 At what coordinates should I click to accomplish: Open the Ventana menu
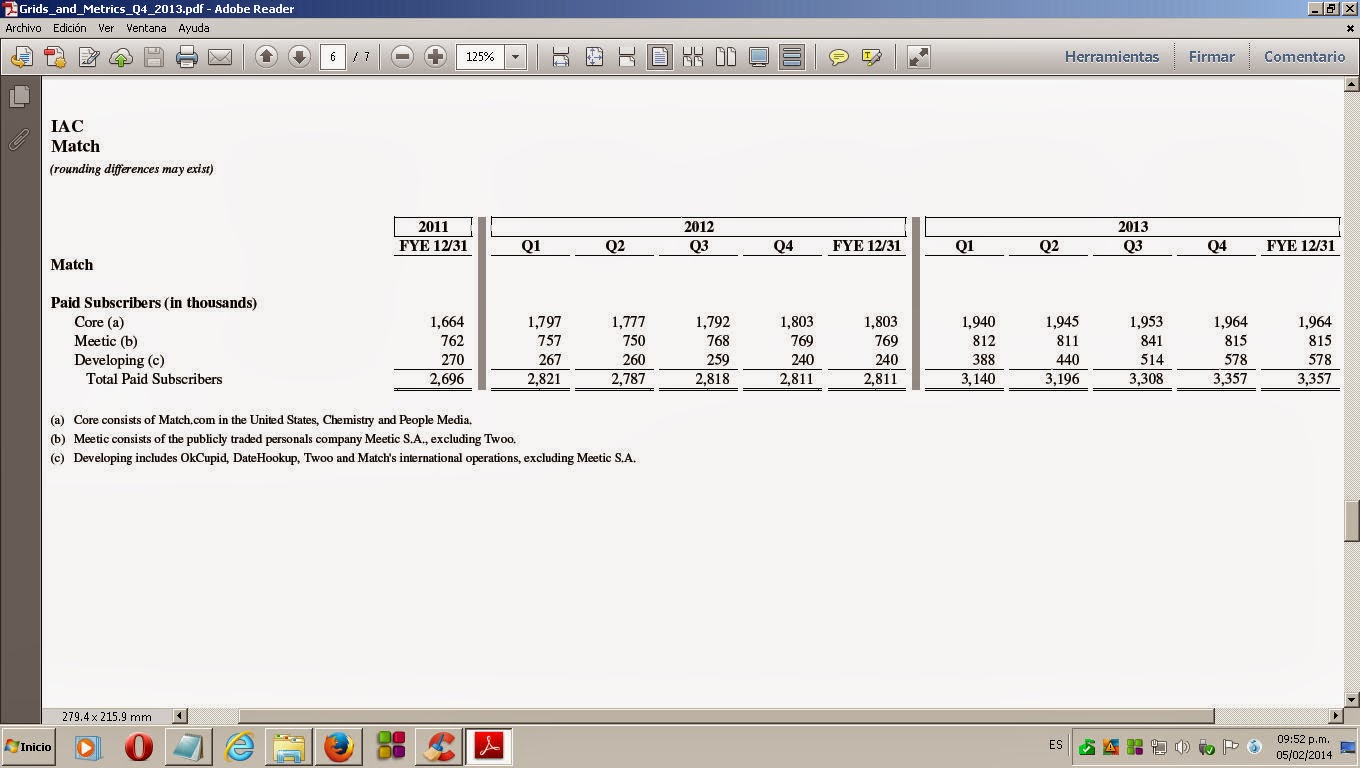(146, 28)
